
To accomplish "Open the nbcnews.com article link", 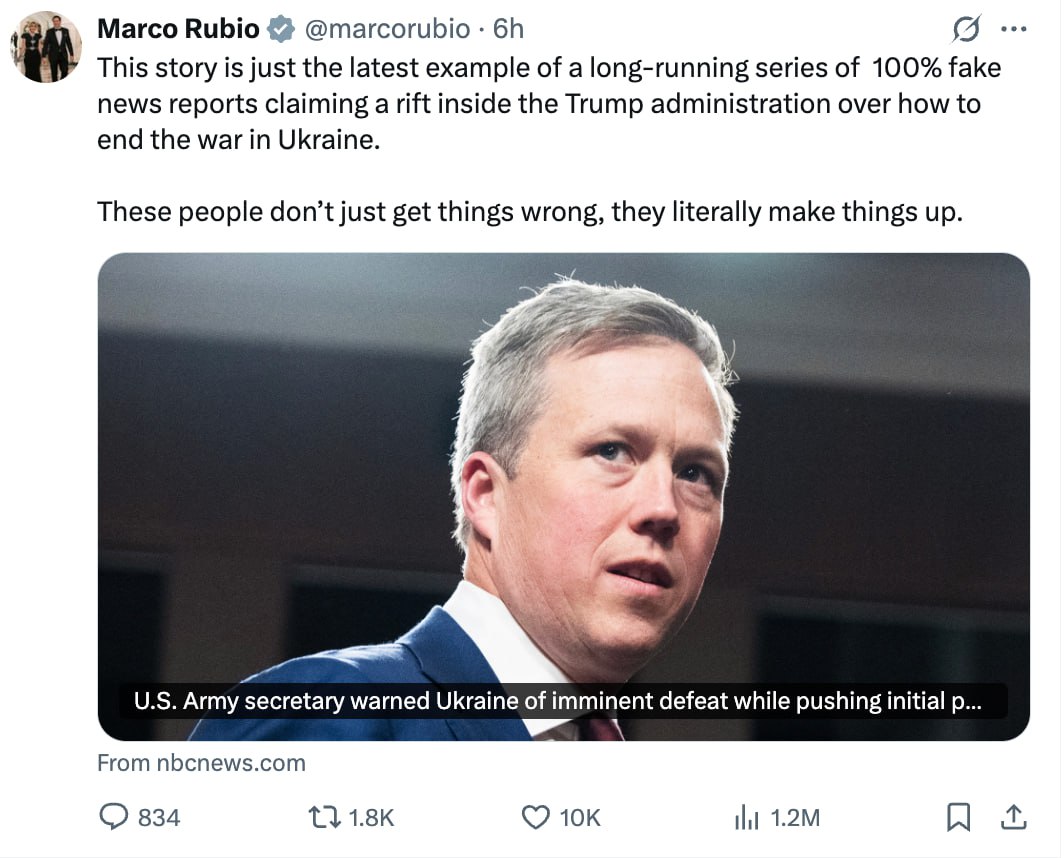I will [x=200, y=763].
